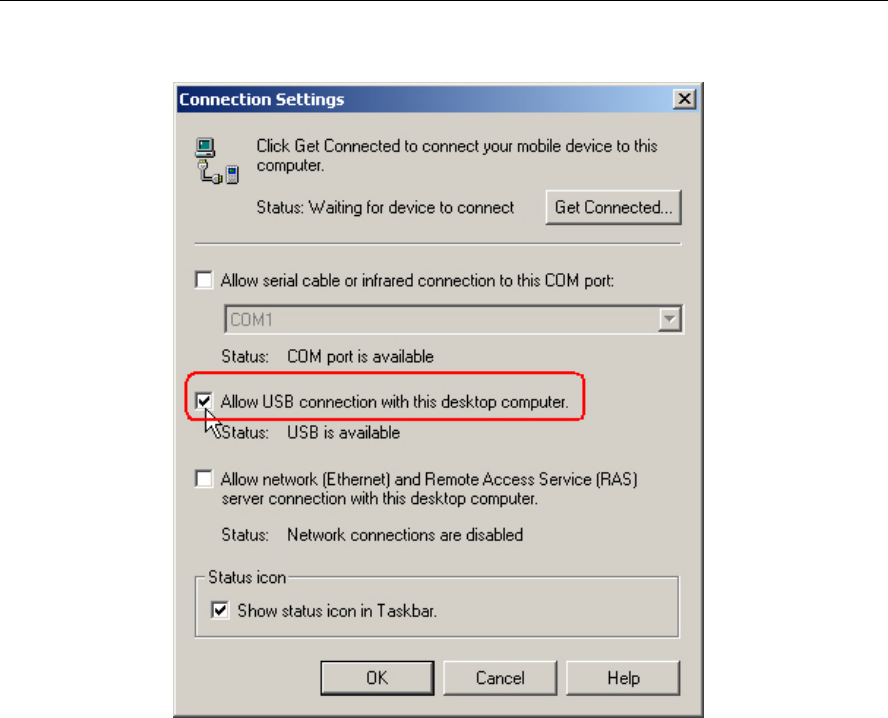Viewport: 888px width, 718px height.
Task: Click the computer-to-device connection icon
Action: click(x=217, y=161)
